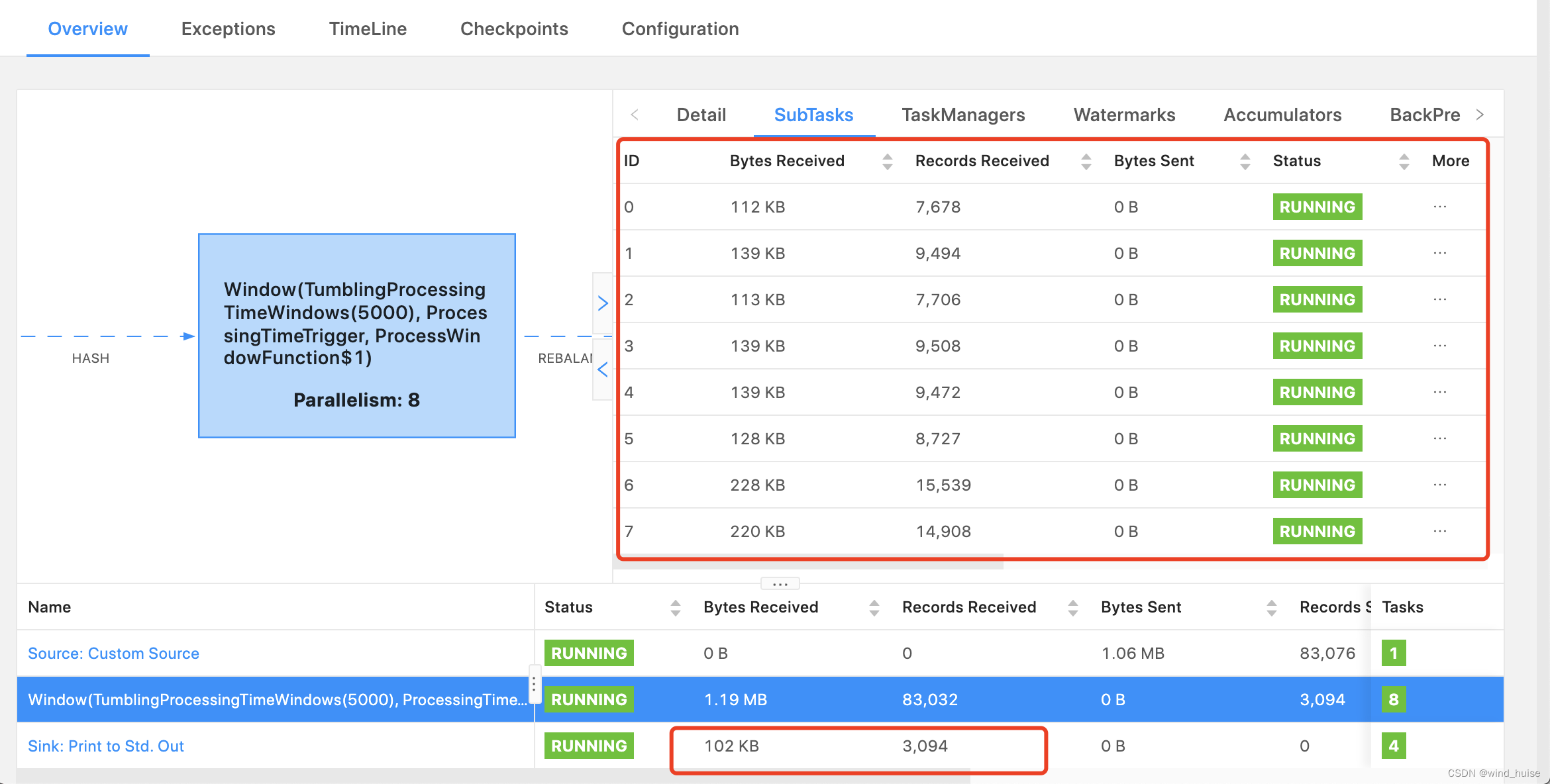Open Source: Custom Source operator link
Screen dimensions: 1550x784
point(113,654)
